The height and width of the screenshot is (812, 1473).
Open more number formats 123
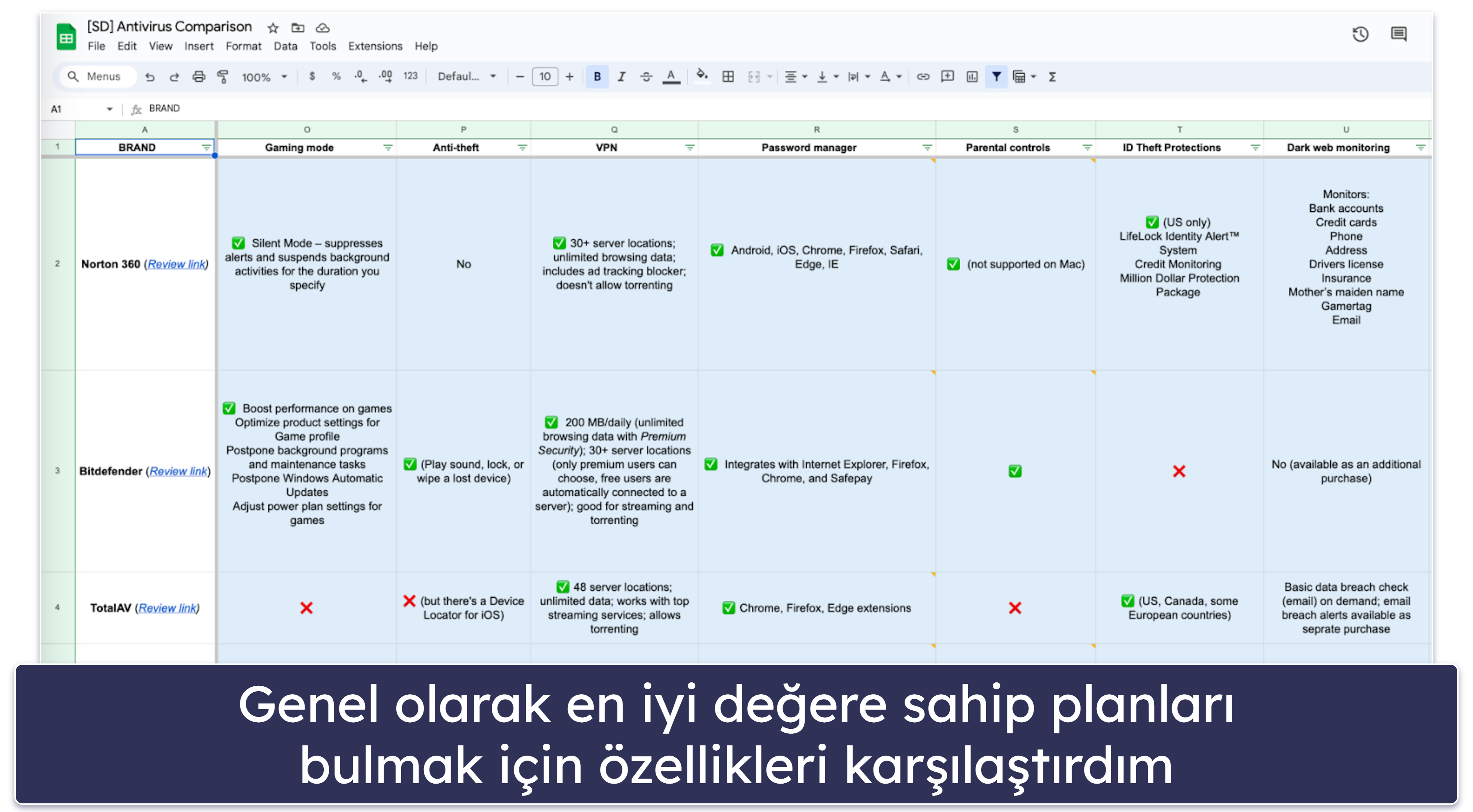410,76
